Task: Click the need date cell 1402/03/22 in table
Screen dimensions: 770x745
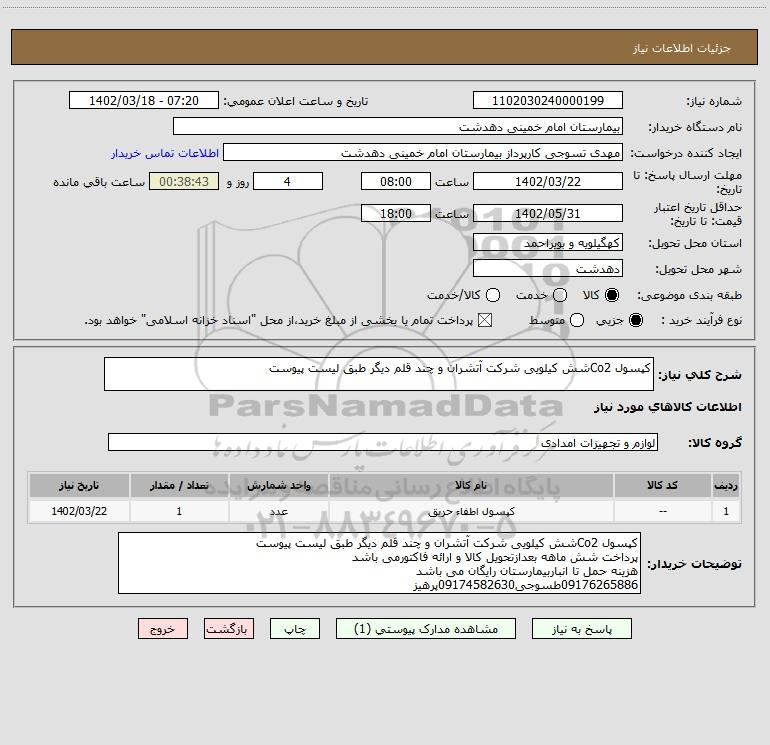Action: [x=79, y=511]
